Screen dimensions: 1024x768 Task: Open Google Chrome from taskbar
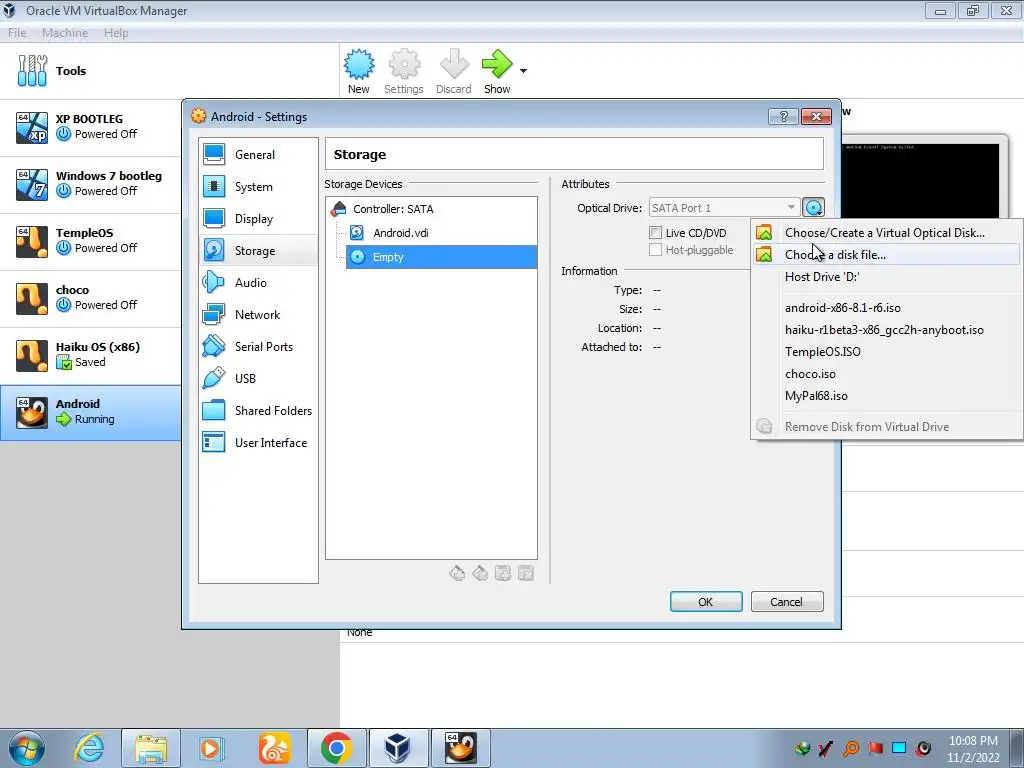coord(336,748)
